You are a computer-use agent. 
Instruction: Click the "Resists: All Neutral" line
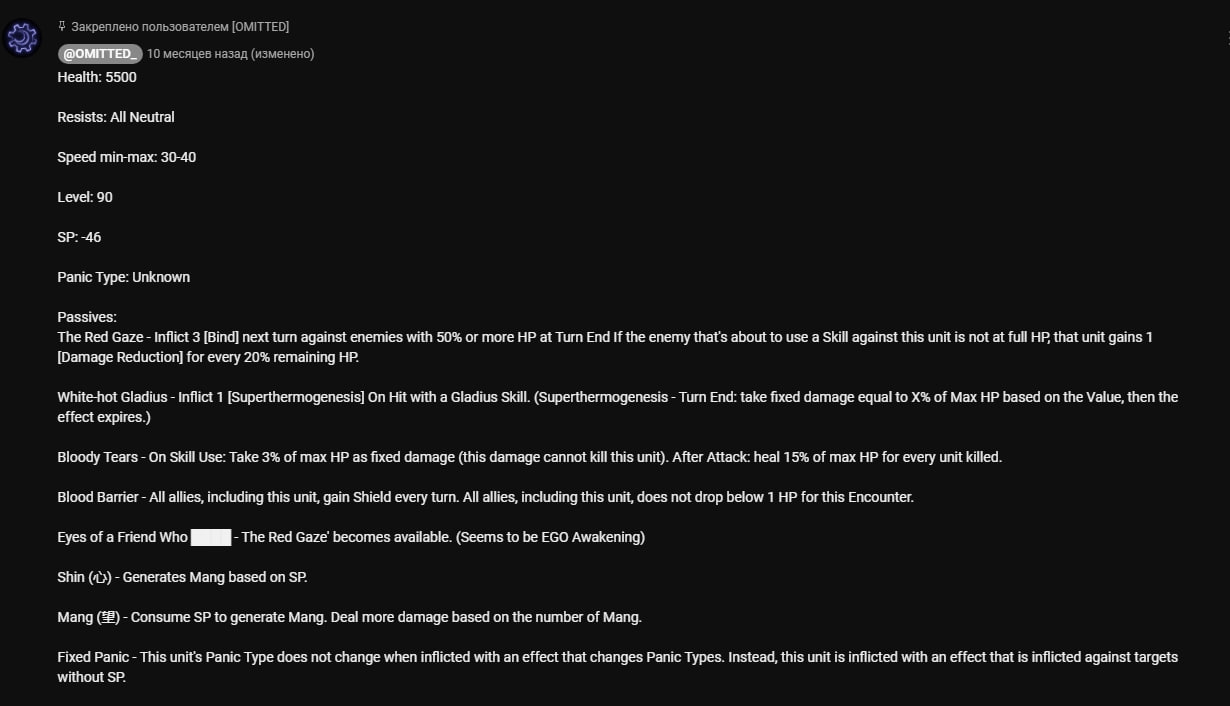coord(116,117)
